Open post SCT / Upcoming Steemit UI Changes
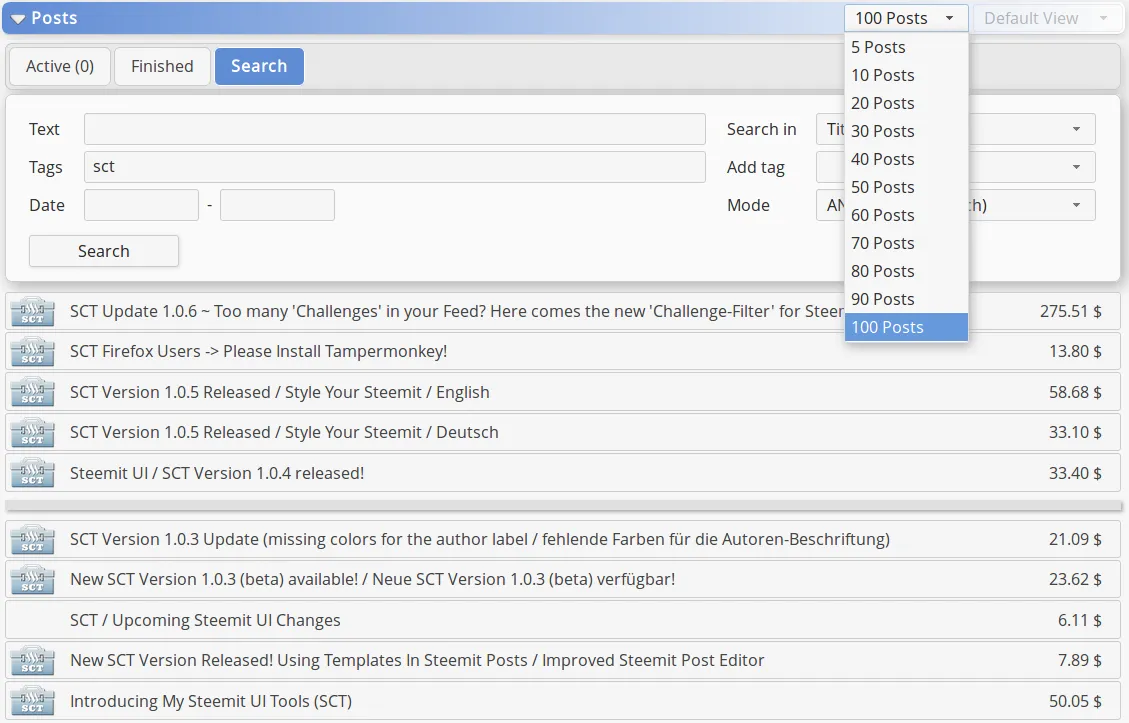The height and width of the screenshot is (723, 1129). tap(205, 621)
